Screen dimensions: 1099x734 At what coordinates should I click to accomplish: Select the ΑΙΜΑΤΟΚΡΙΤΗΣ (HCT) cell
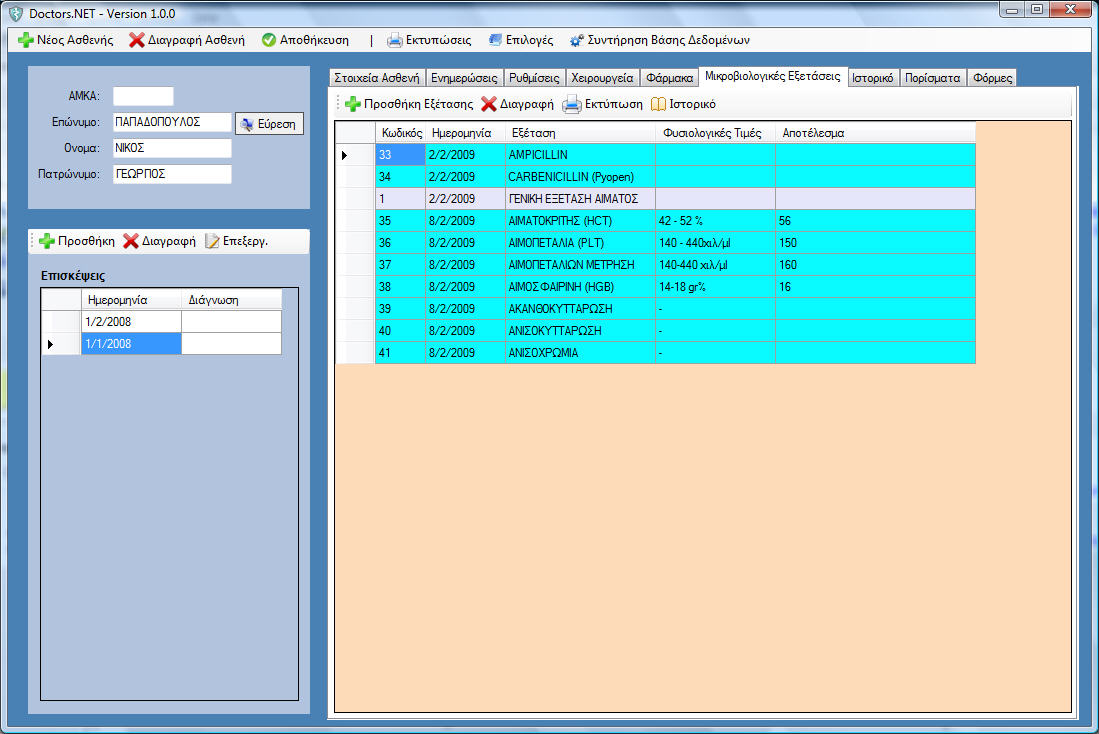coord(580,221)
